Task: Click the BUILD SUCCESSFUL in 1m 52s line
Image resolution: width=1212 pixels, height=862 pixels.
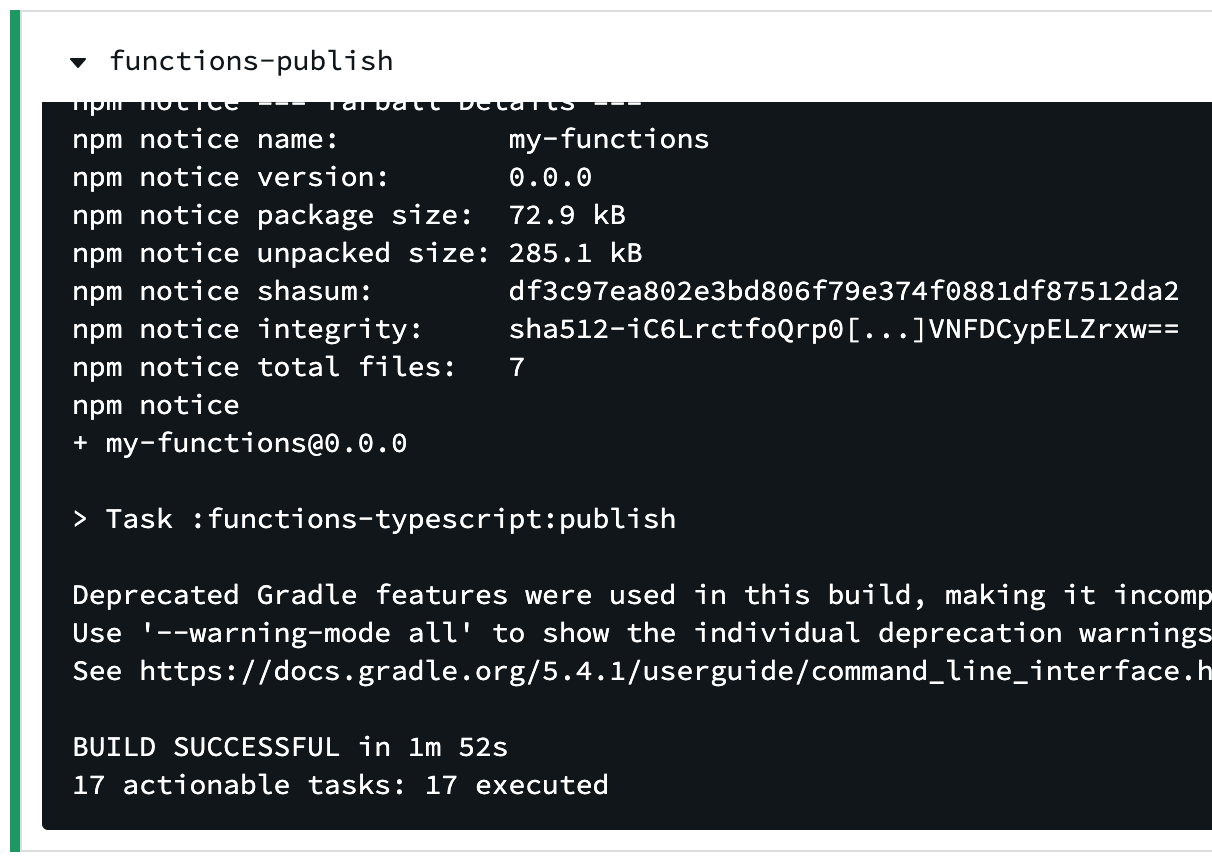Action: (x=290, y=747)
